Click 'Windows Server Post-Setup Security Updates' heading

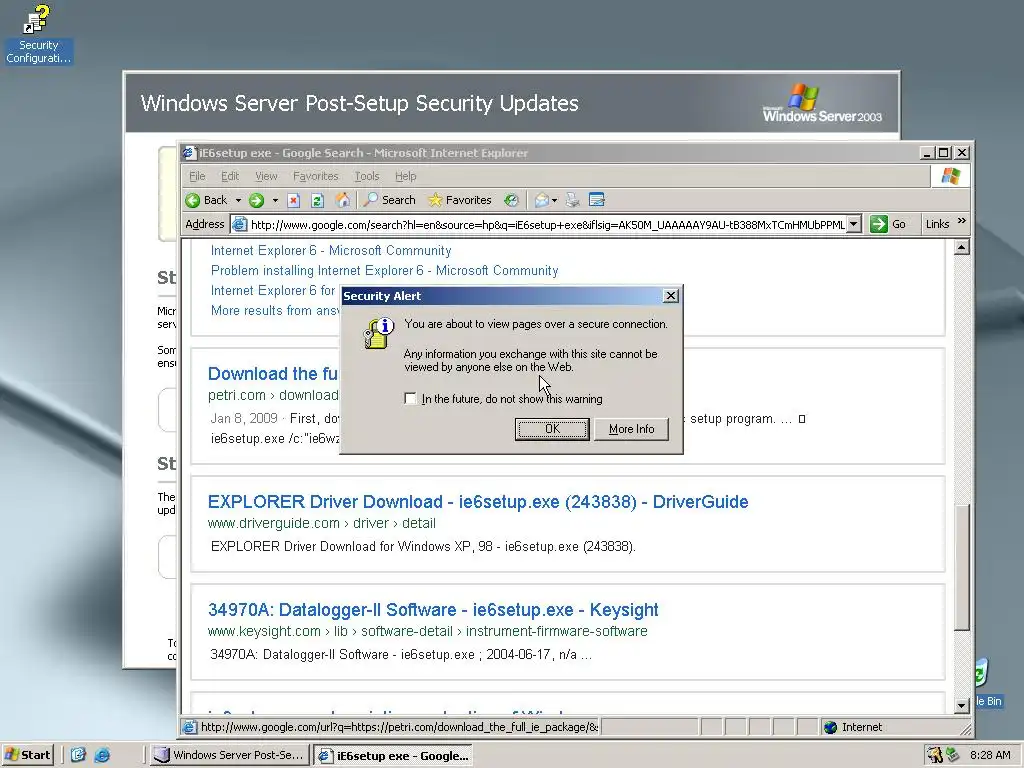point(359,103)
